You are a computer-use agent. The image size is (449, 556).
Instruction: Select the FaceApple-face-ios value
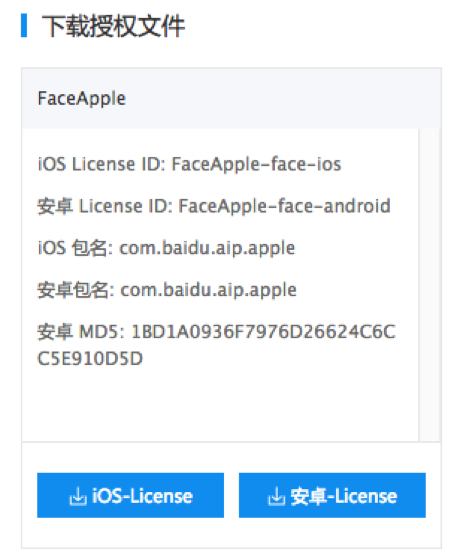point(256,164)
